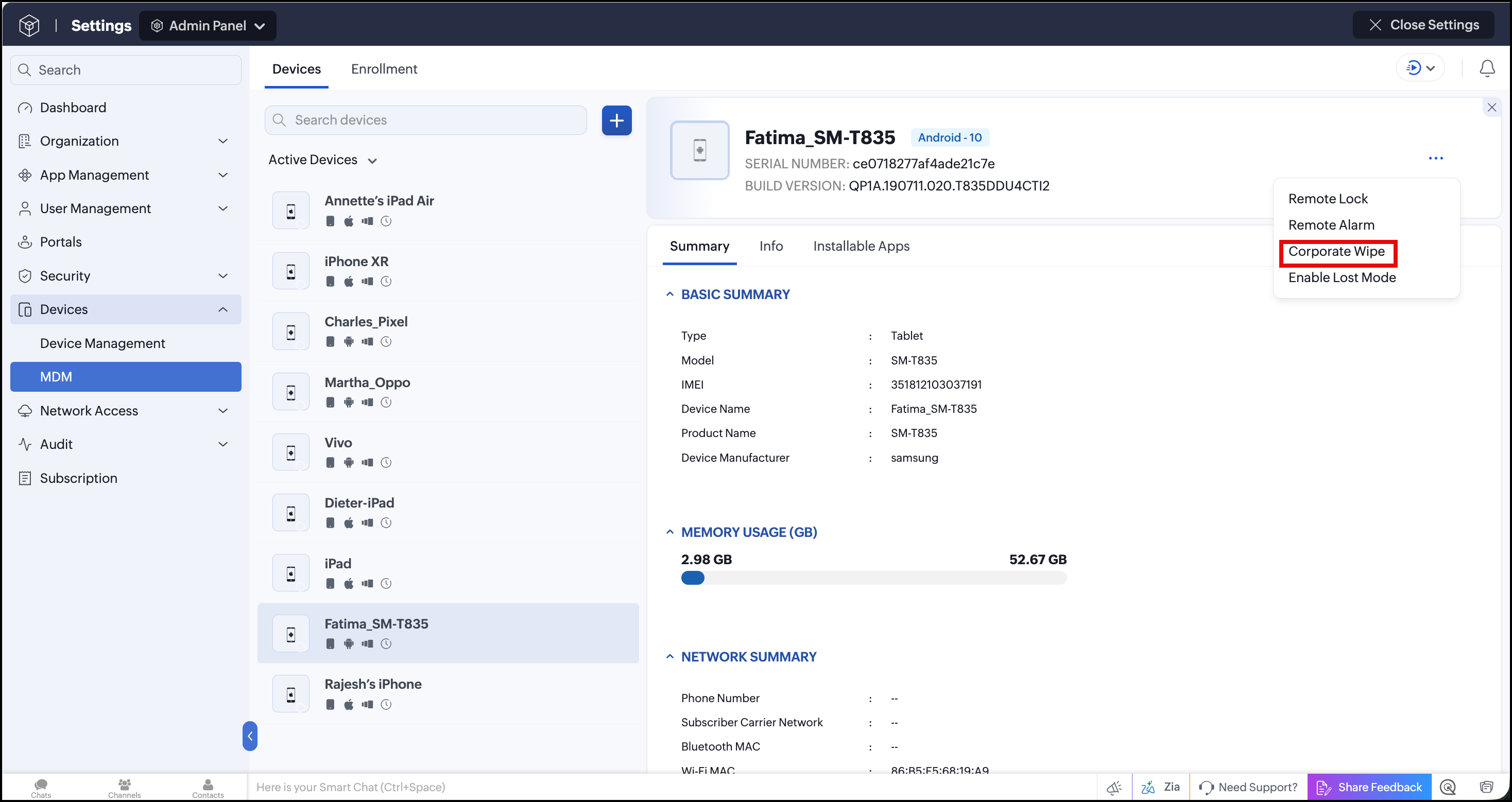Collapse the Basic Summary section
Image resolution: width=1512 pixels, height=802 pixels.
(669, 294)
